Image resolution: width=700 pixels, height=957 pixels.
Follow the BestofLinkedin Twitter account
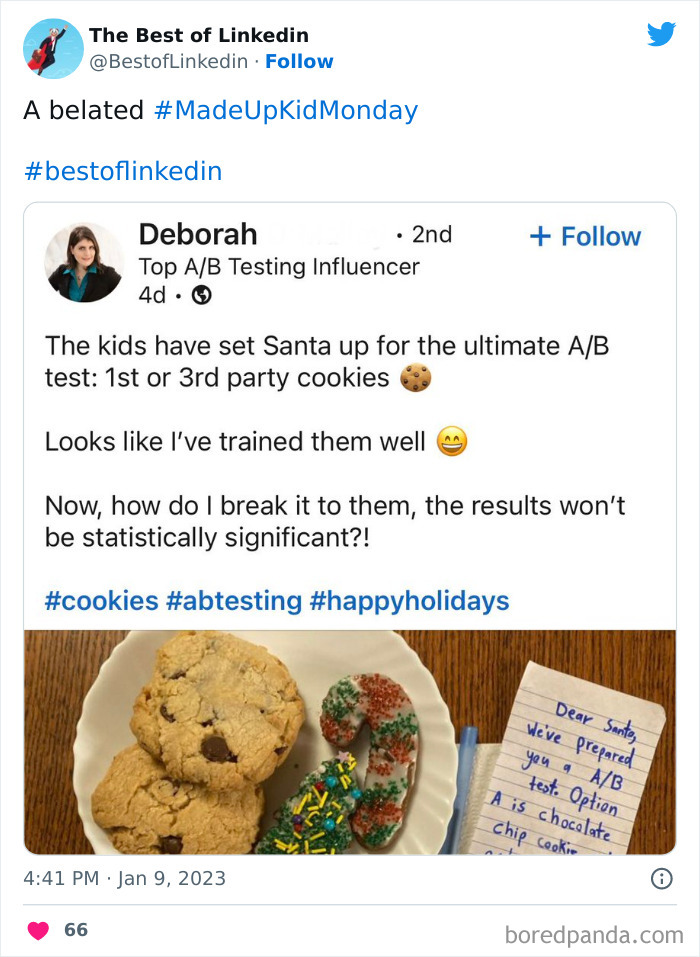tap(299, 61)
